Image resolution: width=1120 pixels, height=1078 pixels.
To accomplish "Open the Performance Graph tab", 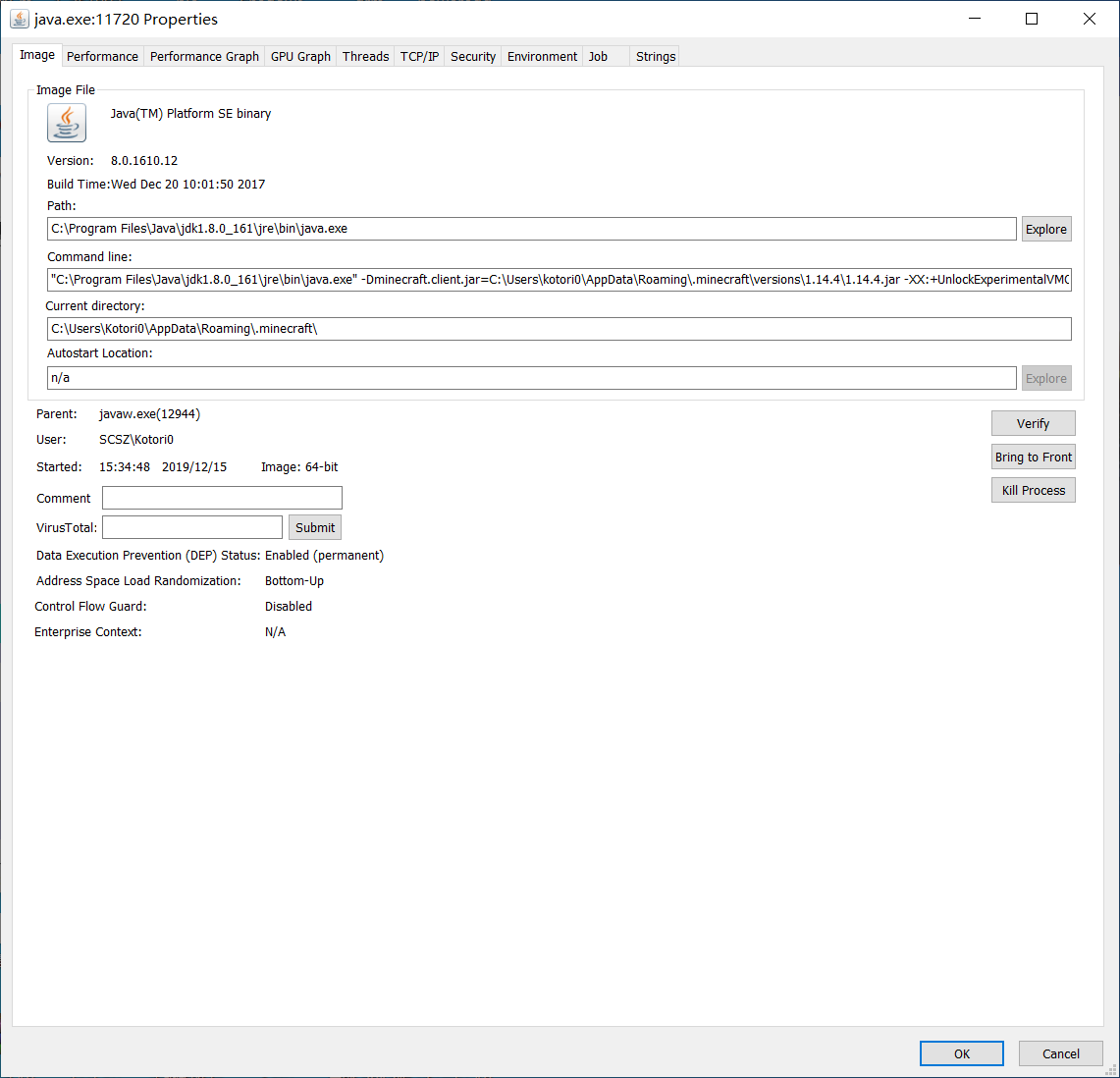I will [x=204, y=56].
